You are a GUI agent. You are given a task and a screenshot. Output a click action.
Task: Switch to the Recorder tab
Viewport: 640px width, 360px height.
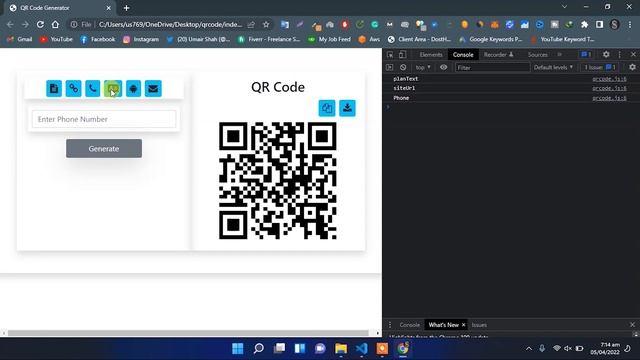(x=498, y=54)
